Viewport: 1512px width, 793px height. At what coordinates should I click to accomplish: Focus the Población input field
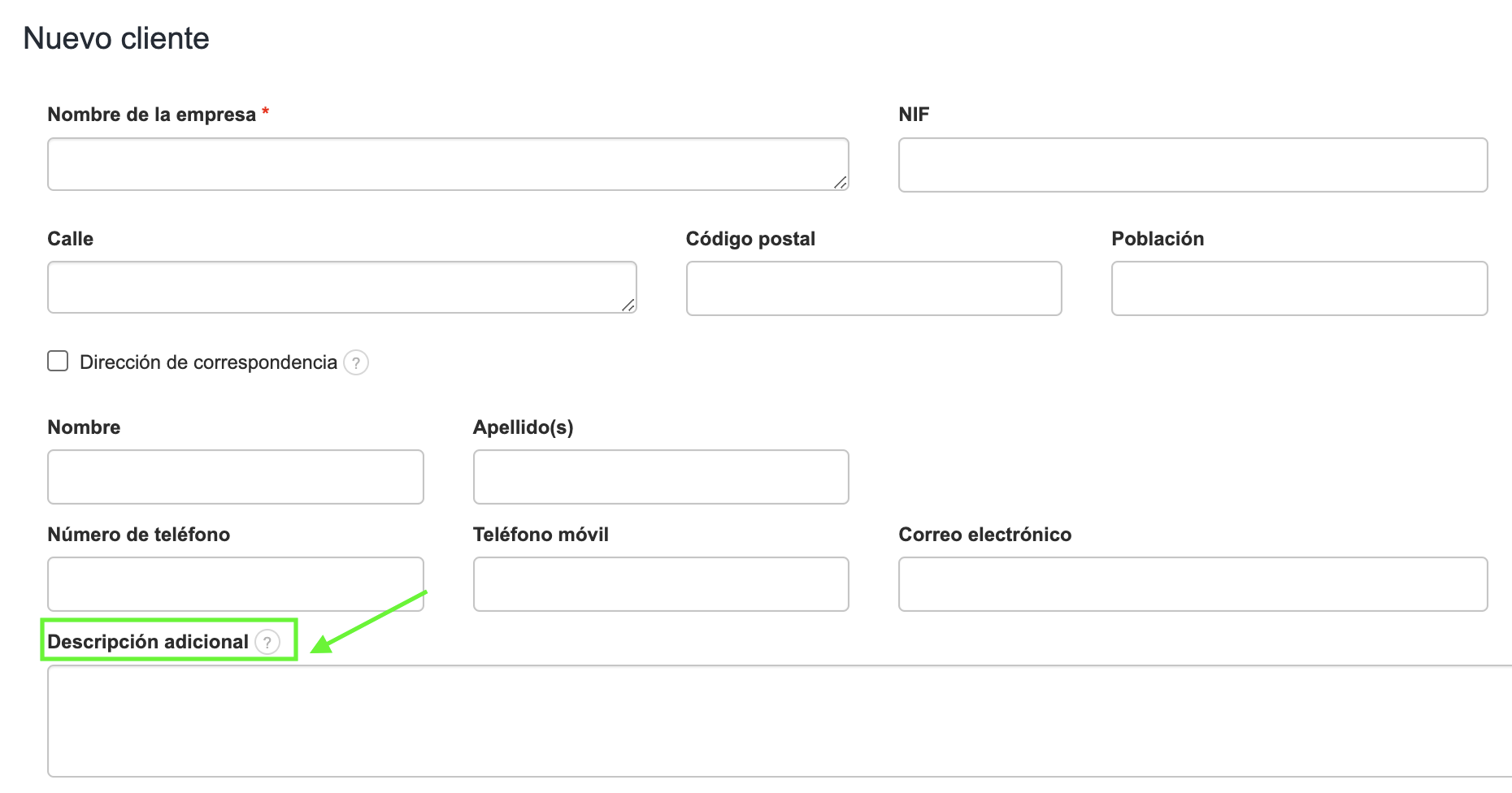pos(1299,288)
